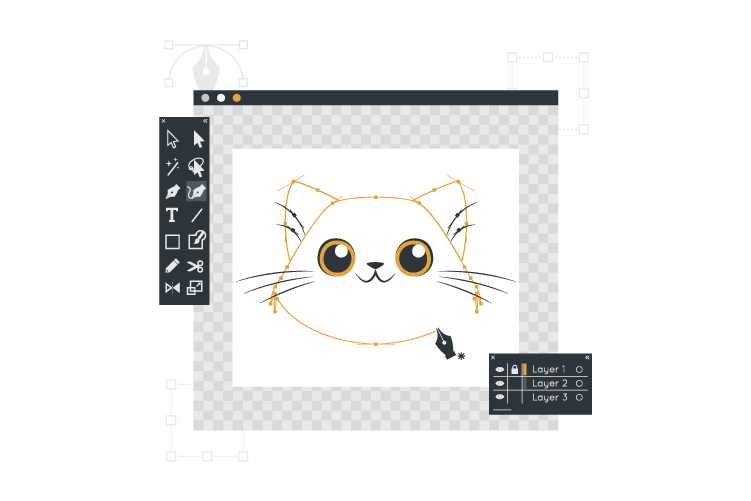Hide Layer 2 using its eye icon
The image size is (751, 501).
(x=500, y=383)
